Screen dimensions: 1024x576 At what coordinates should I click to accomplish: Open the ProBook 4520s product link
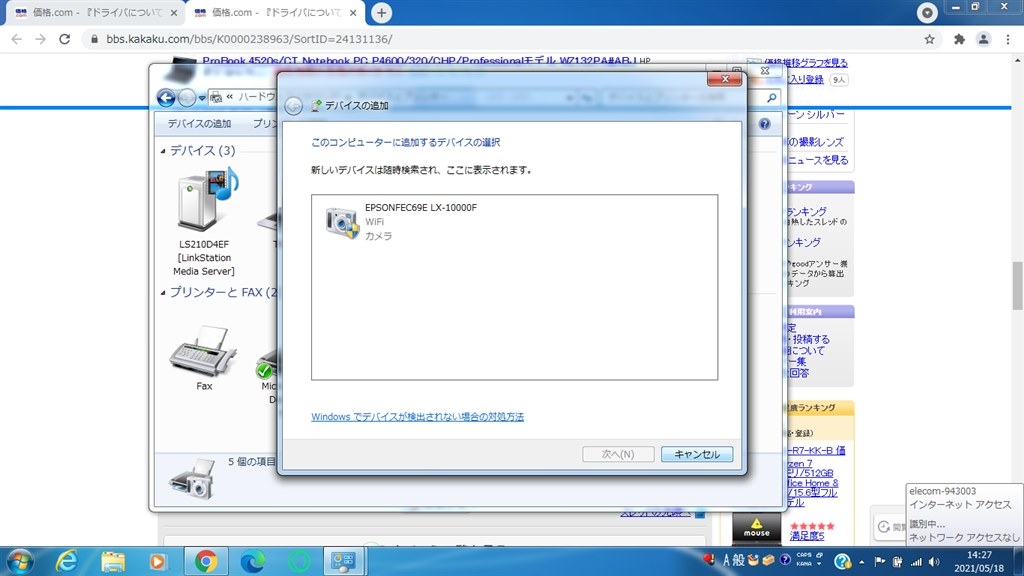click(419, 61)
